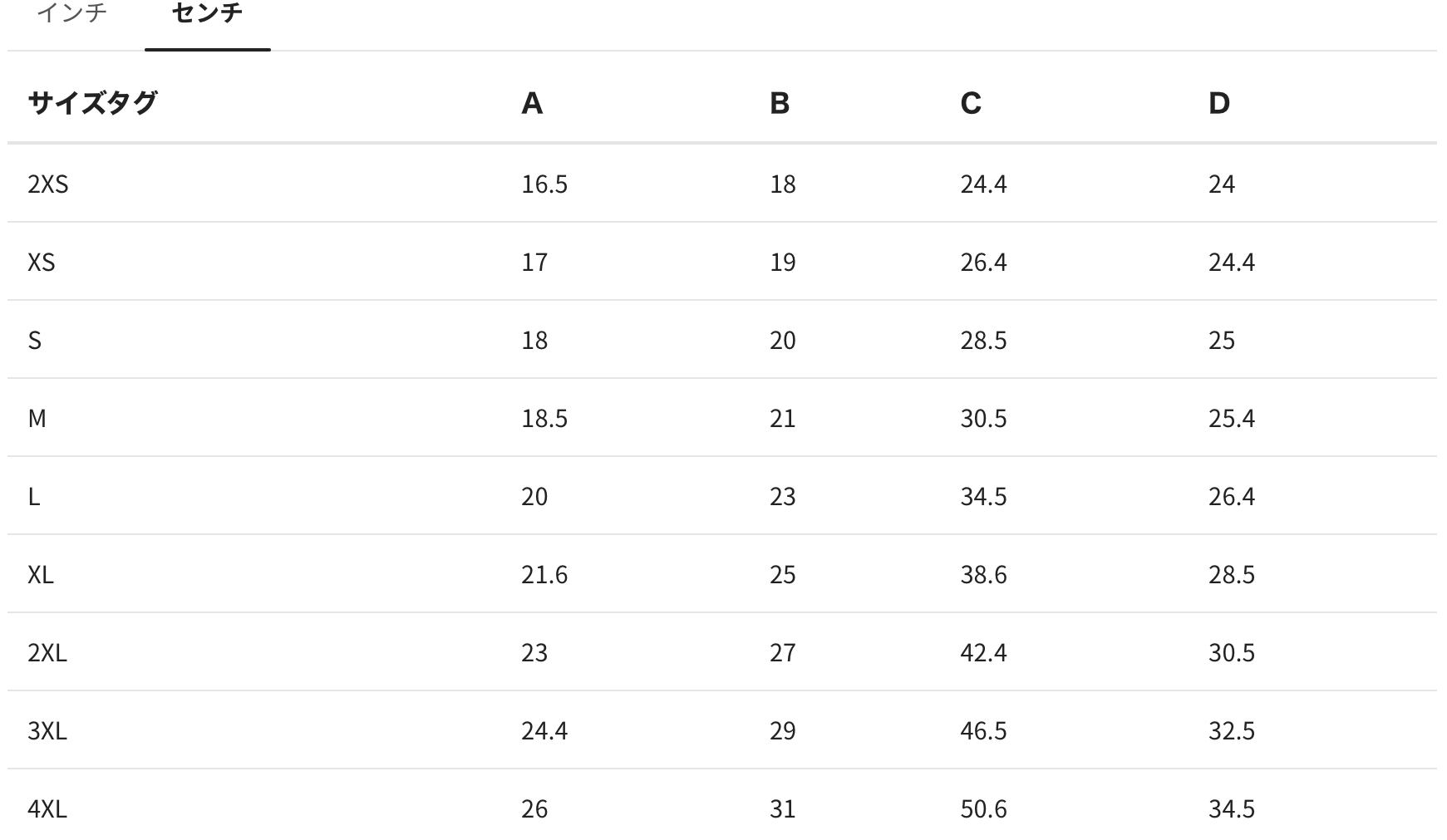Select the M size row label
1447x840 pixels.
tap(37, 418)
